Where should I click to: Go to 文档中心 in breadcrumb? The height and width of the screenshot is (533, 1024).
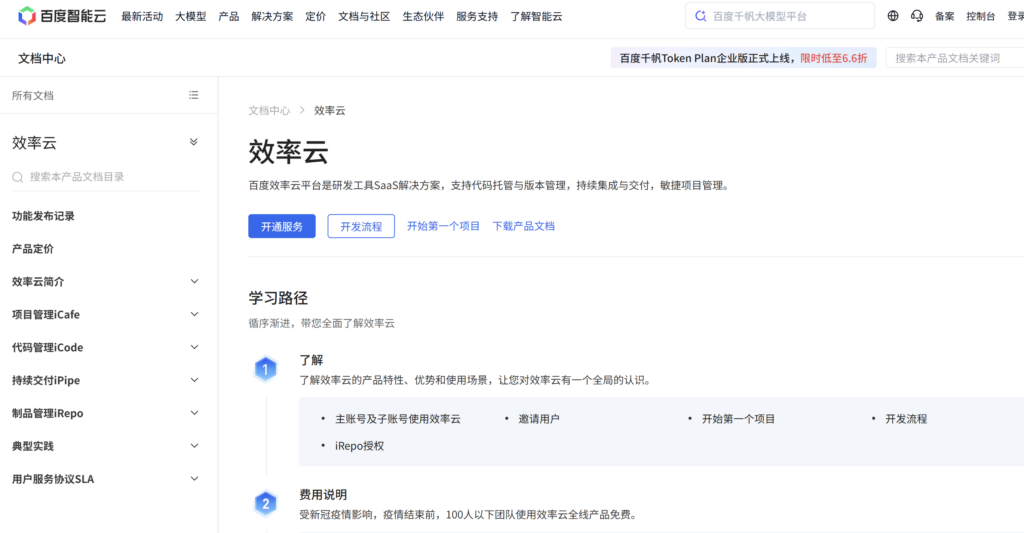pyautogui.click(x=269, y=110)
